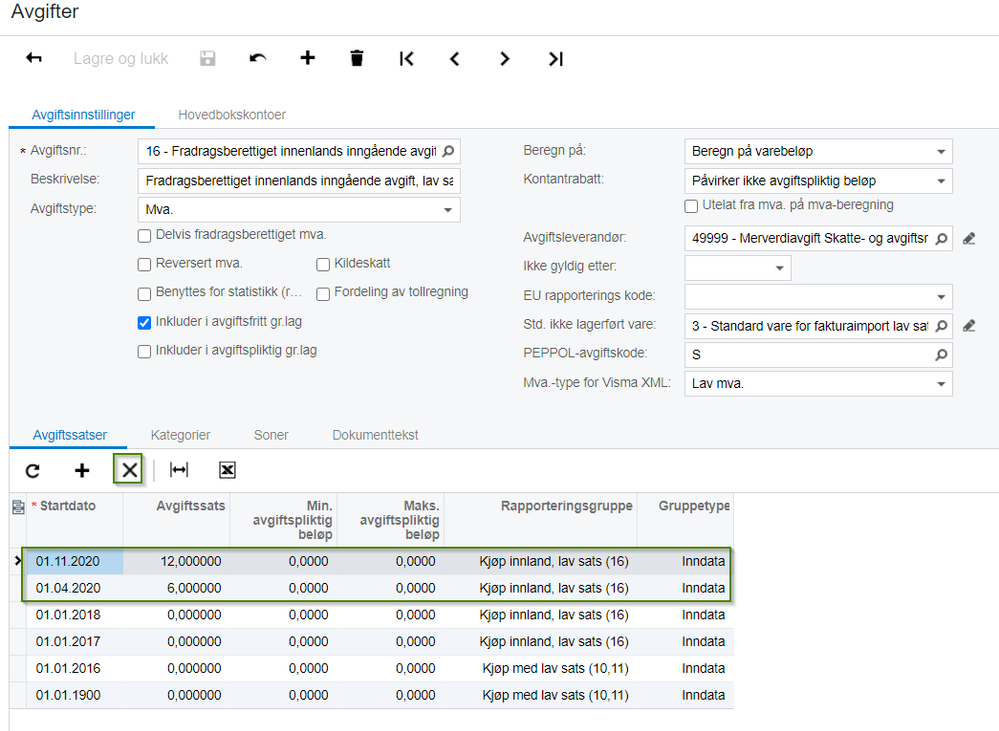
Task: Click fit-to-width columns icon
Action: pos(179,470)
